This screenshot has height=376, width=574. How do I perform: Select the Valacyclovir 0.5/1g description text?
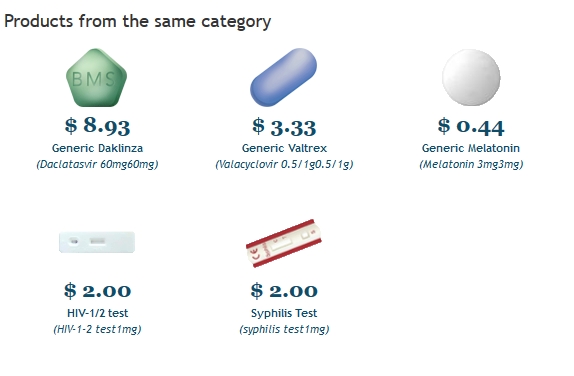[284, 164]
